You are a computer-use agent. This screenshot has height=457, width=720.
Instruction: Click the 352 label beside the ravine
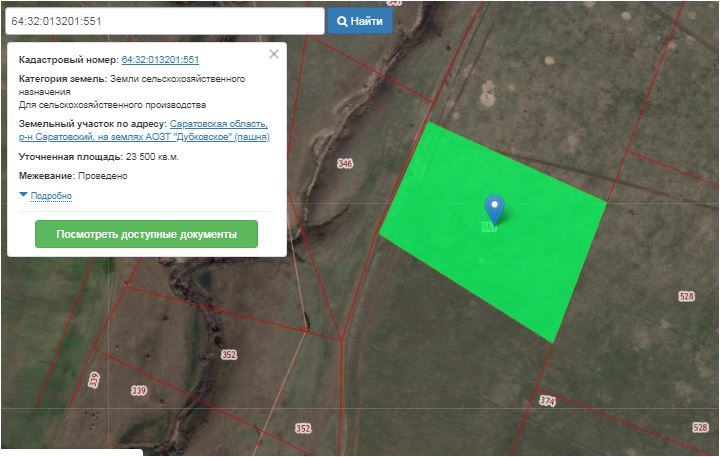[229, 355]
